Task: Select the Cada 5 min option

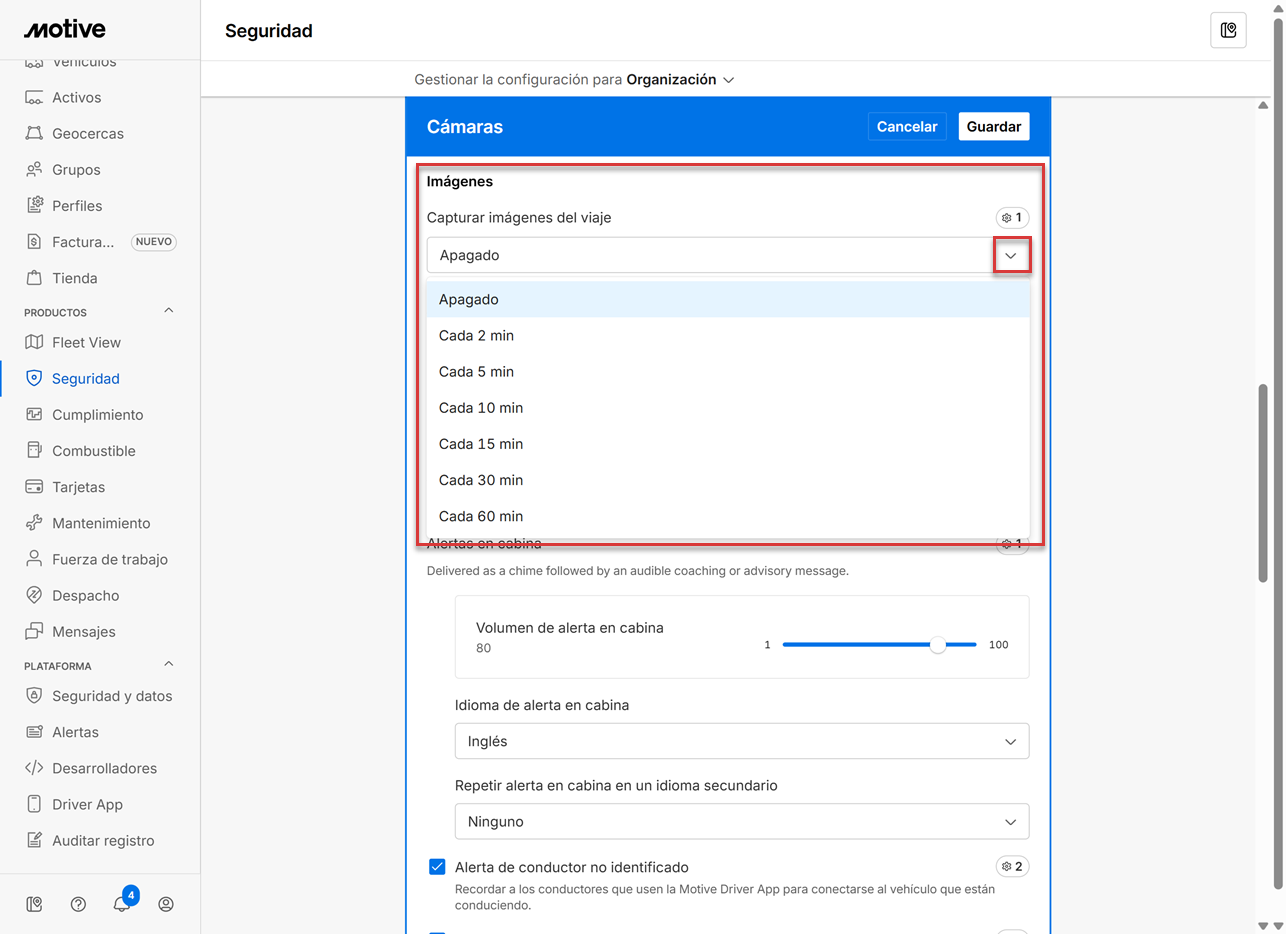Action: tap(476, 371)
